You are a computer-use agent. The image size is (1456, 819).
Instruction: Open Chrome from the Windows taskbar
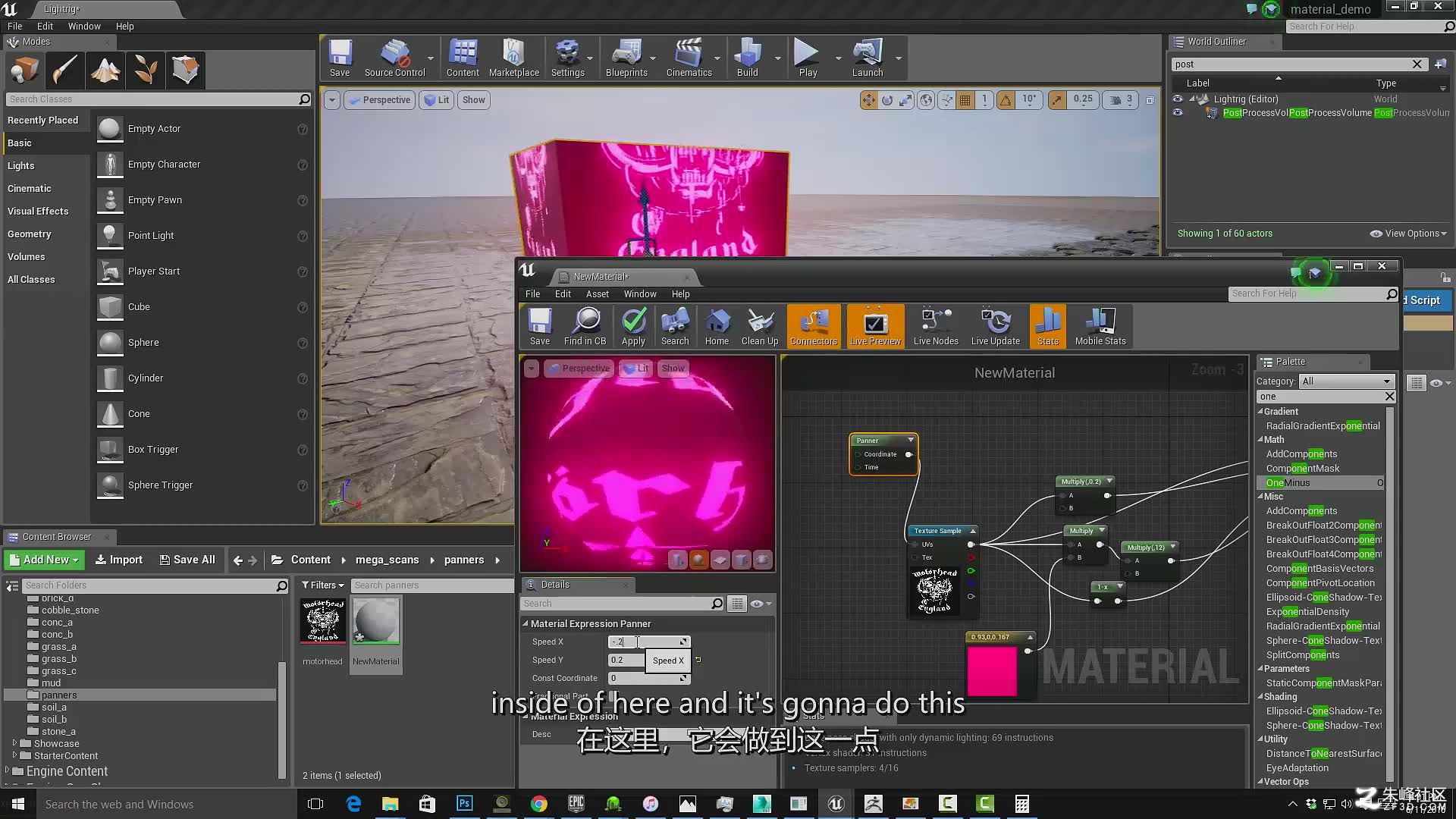point(538,804)
